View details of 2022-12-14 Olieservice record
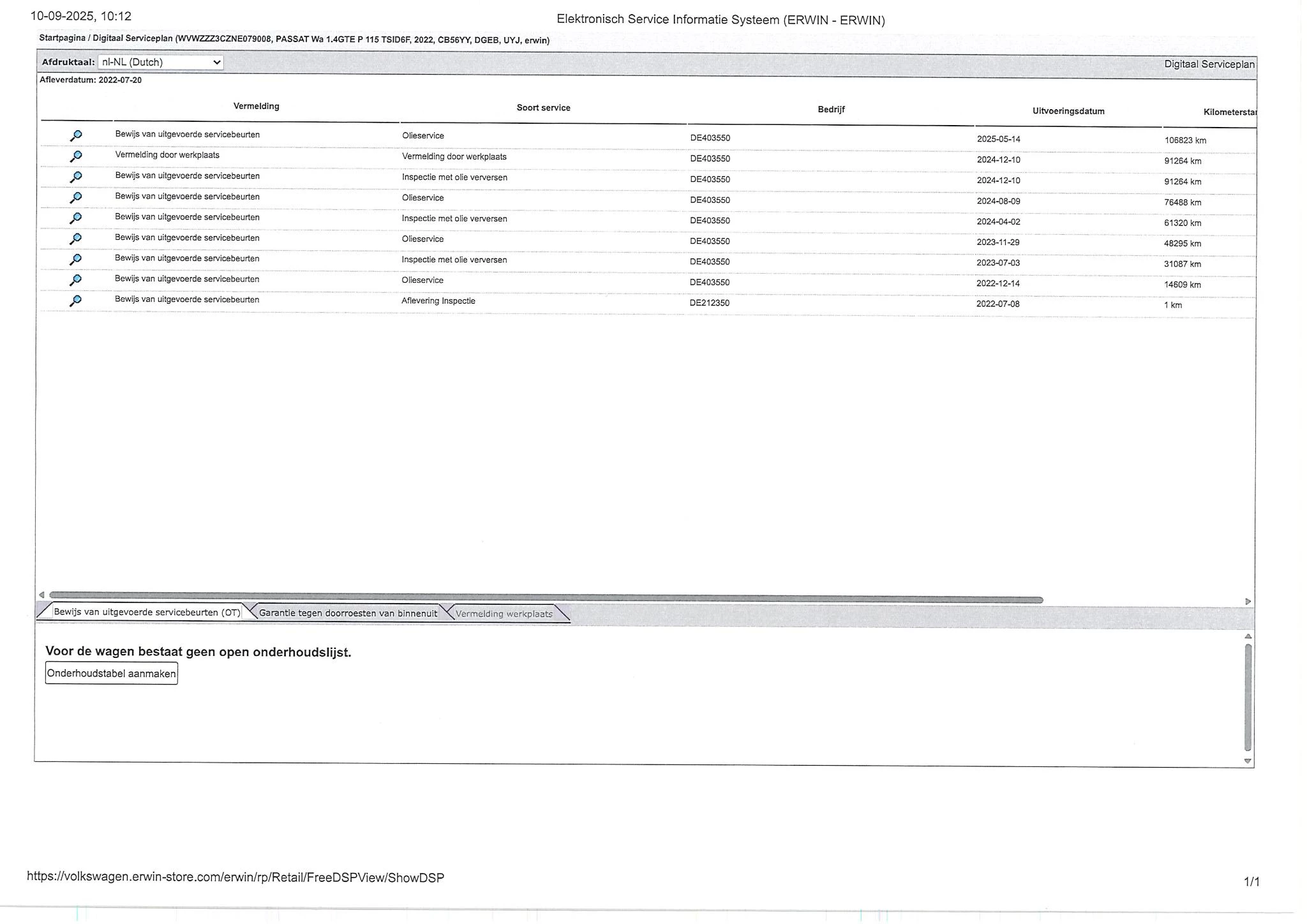Viewport: 1307px width, 924px height. (x=75, y=279)
